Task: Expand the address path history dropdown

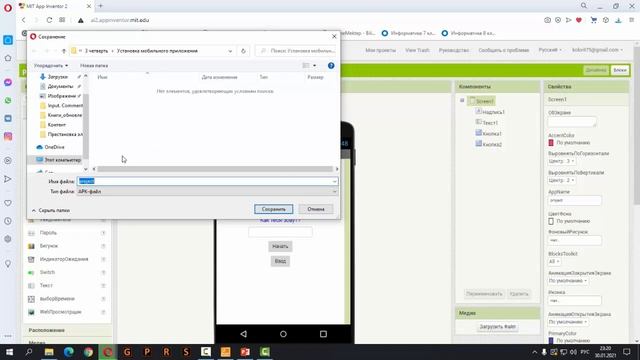Action: [x=230, y=51]
